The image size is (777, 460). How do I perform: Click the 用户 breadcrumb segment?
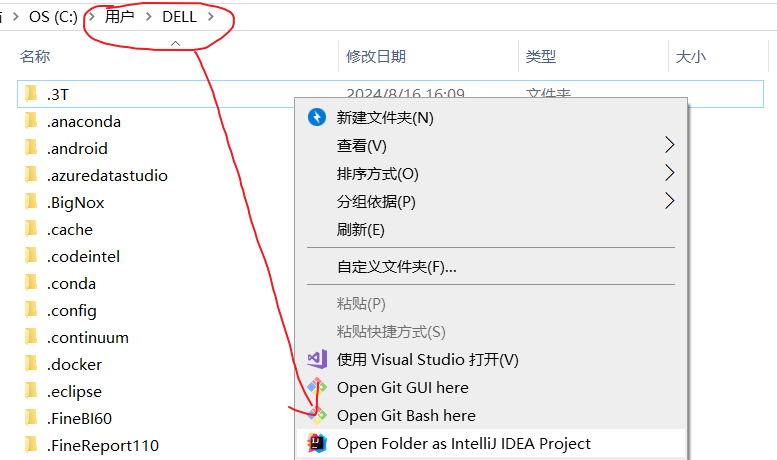pos(121,17)
